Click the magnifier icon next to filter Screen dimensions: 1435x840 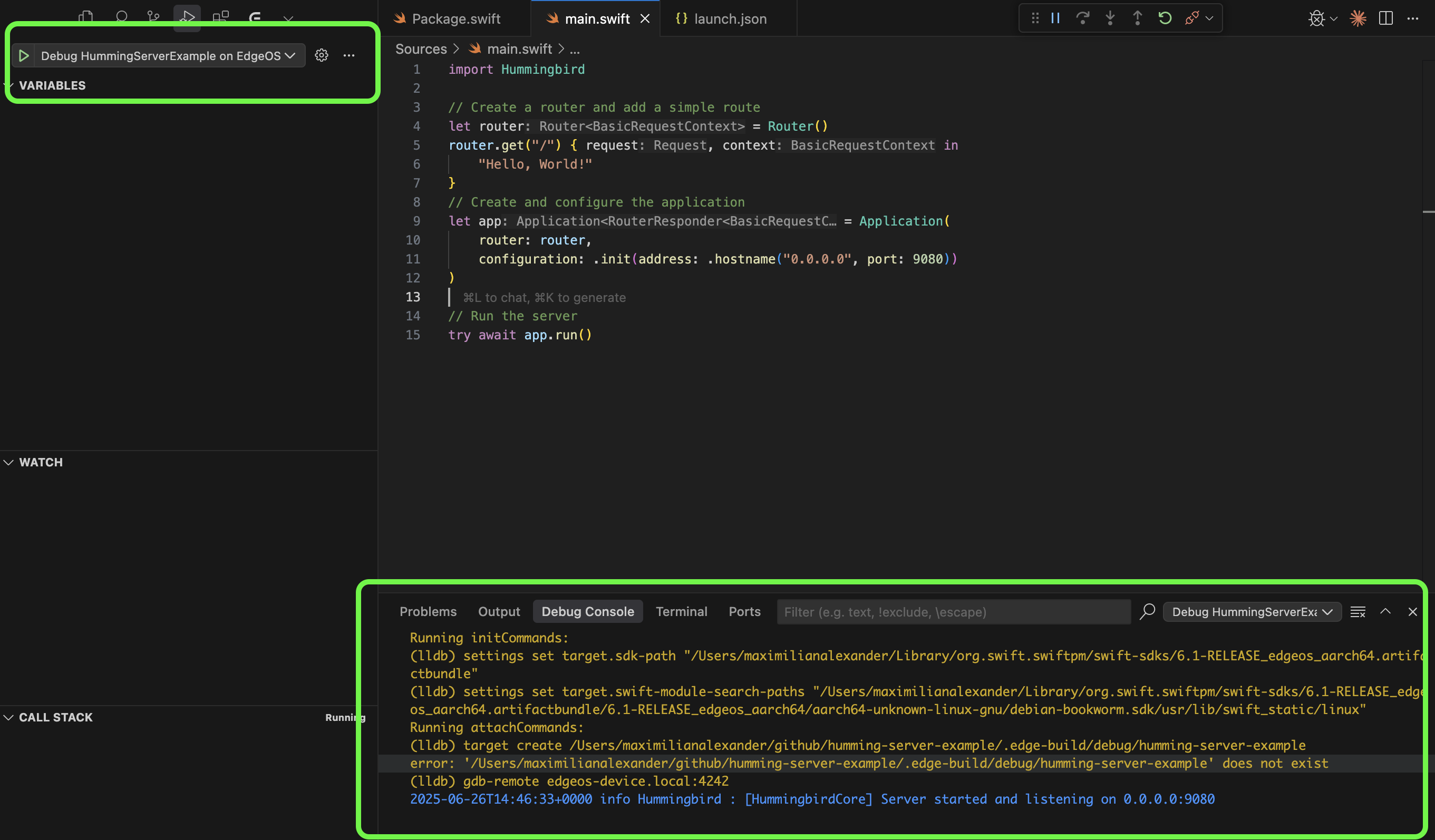[1148, 611]
